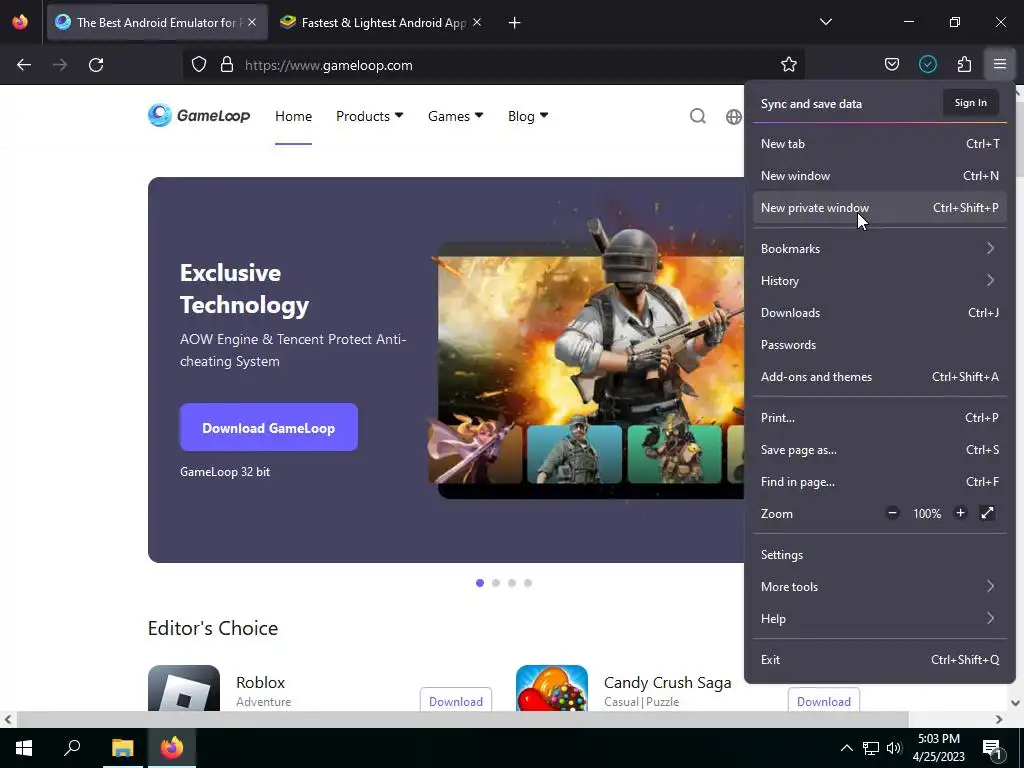The width and height of the screenshot is (1024, 768).
Task: Bookmark this page with the star icon
Action: [789, 64]
